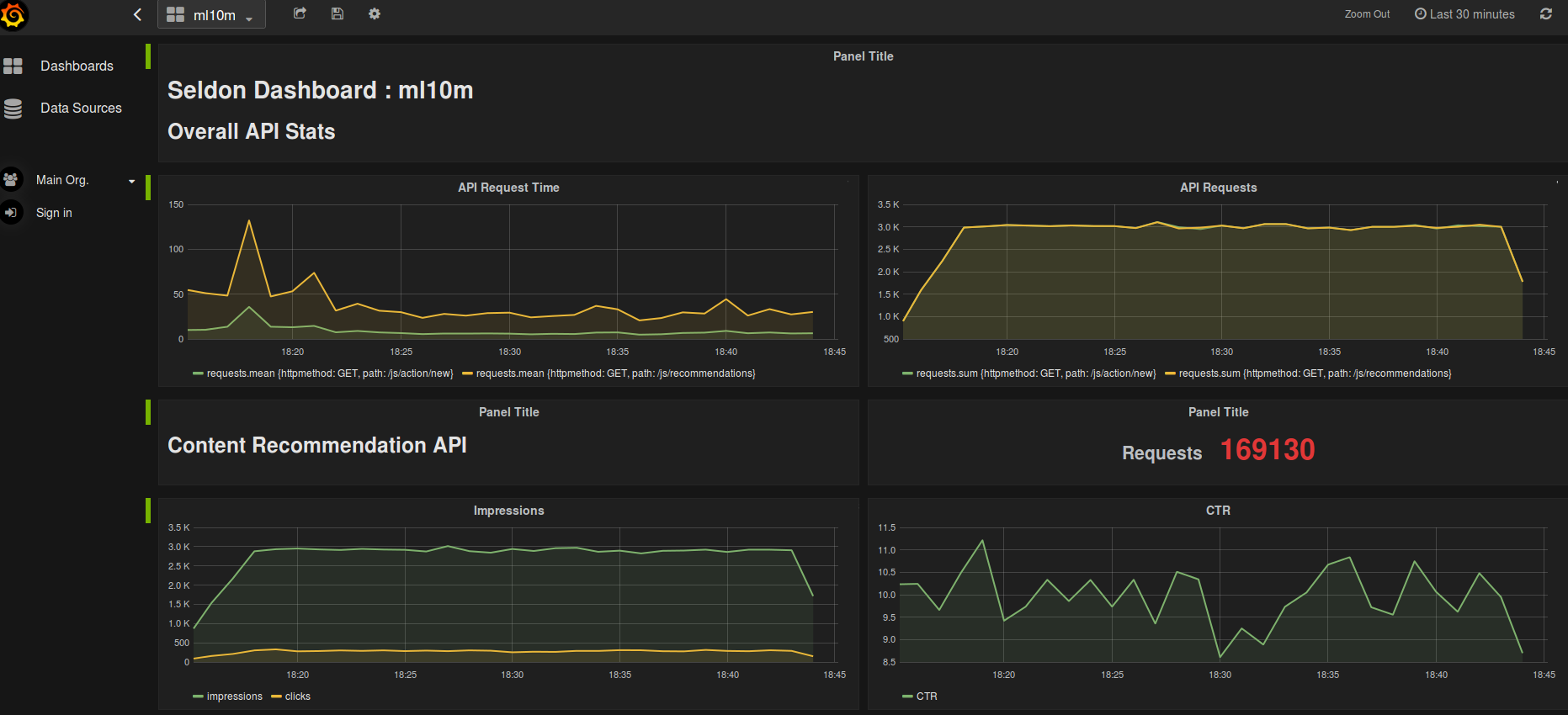Click the Data Sources database icon
Screen dimensions: 1568x715
[13, 109]
